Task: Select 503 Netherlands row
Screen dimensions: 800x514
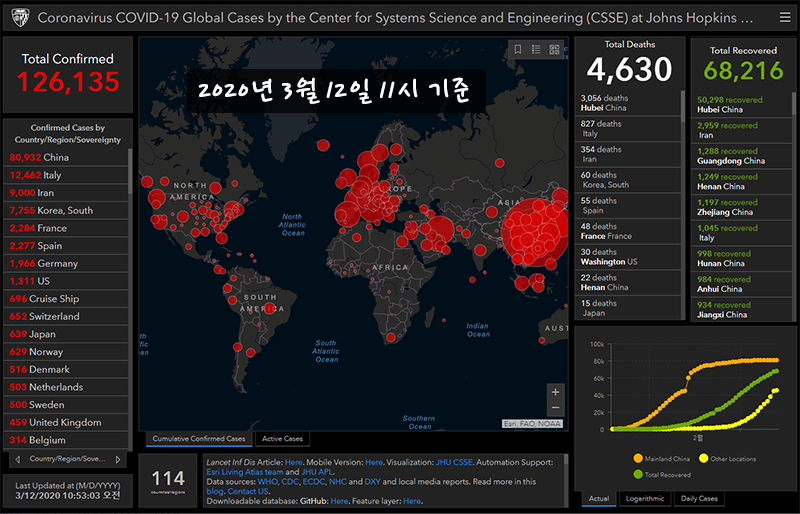Action: tap(66, 387)
